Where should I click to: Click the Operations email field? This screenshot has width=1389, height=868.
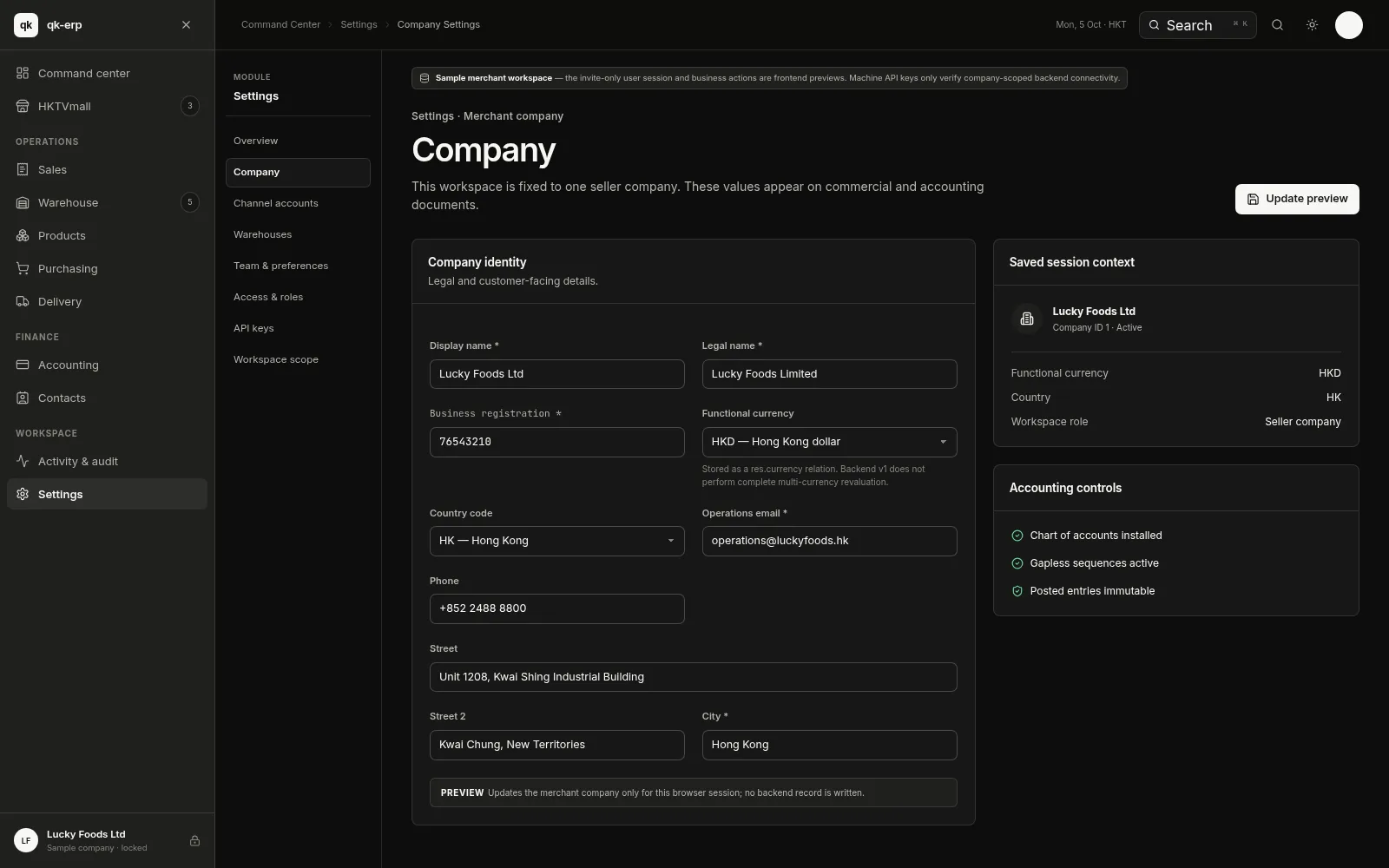(829, 541)
